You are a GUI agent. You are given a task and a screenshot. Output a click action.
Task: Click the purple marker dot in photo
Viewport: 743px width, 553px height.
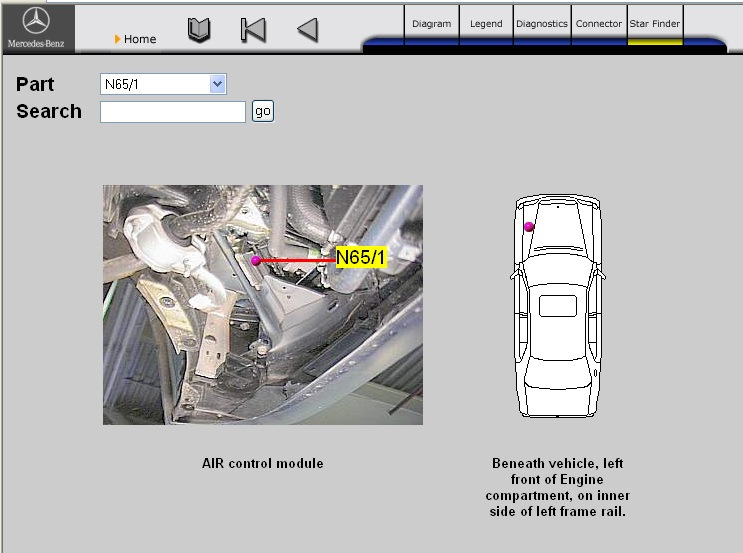point(255,260)
